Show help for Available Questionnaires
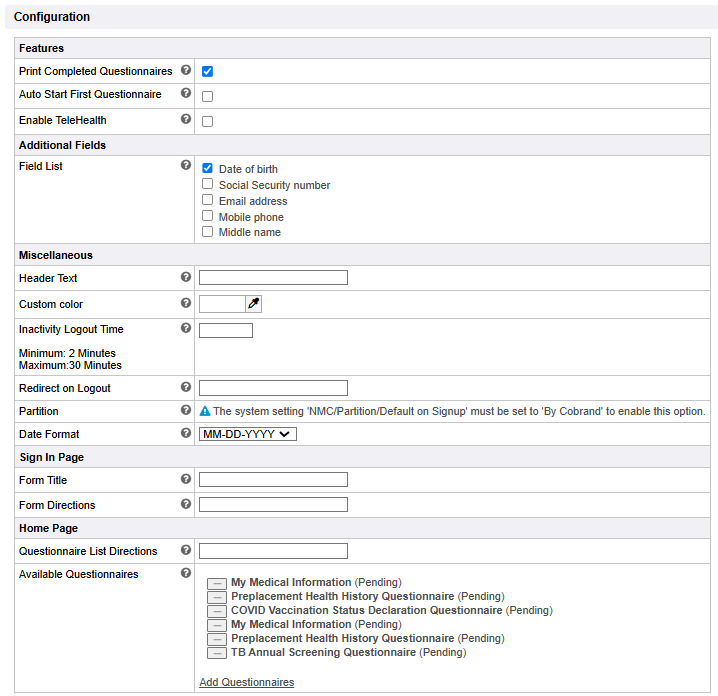718x696 pixels. coord(186,574)
